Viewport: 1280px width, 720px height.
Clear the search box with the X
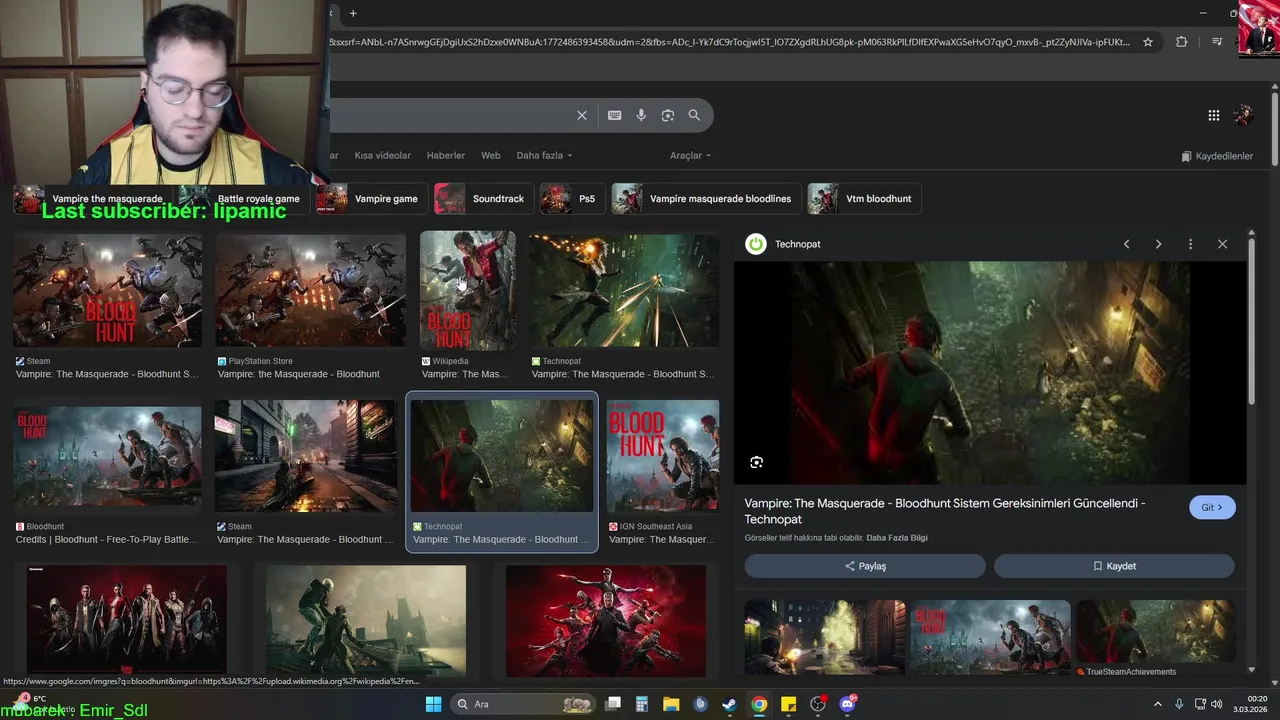582,115
